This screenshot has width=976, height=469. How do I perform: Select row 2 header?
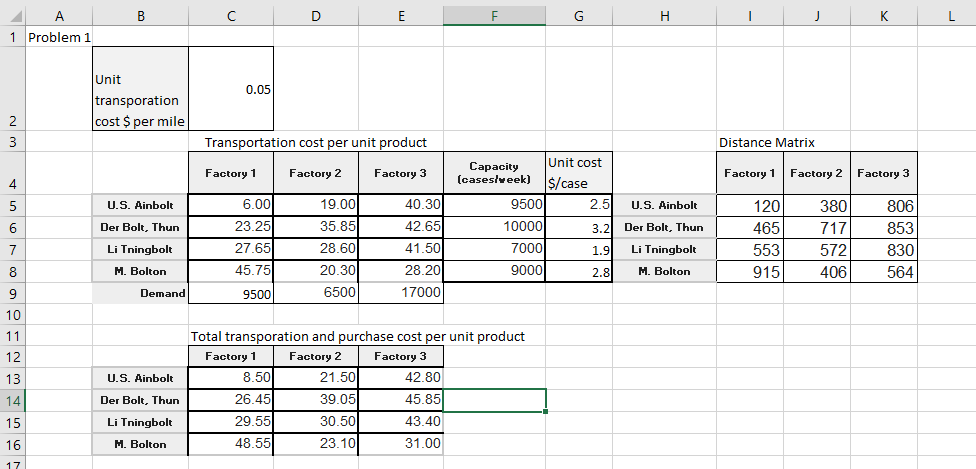point(14,88)
